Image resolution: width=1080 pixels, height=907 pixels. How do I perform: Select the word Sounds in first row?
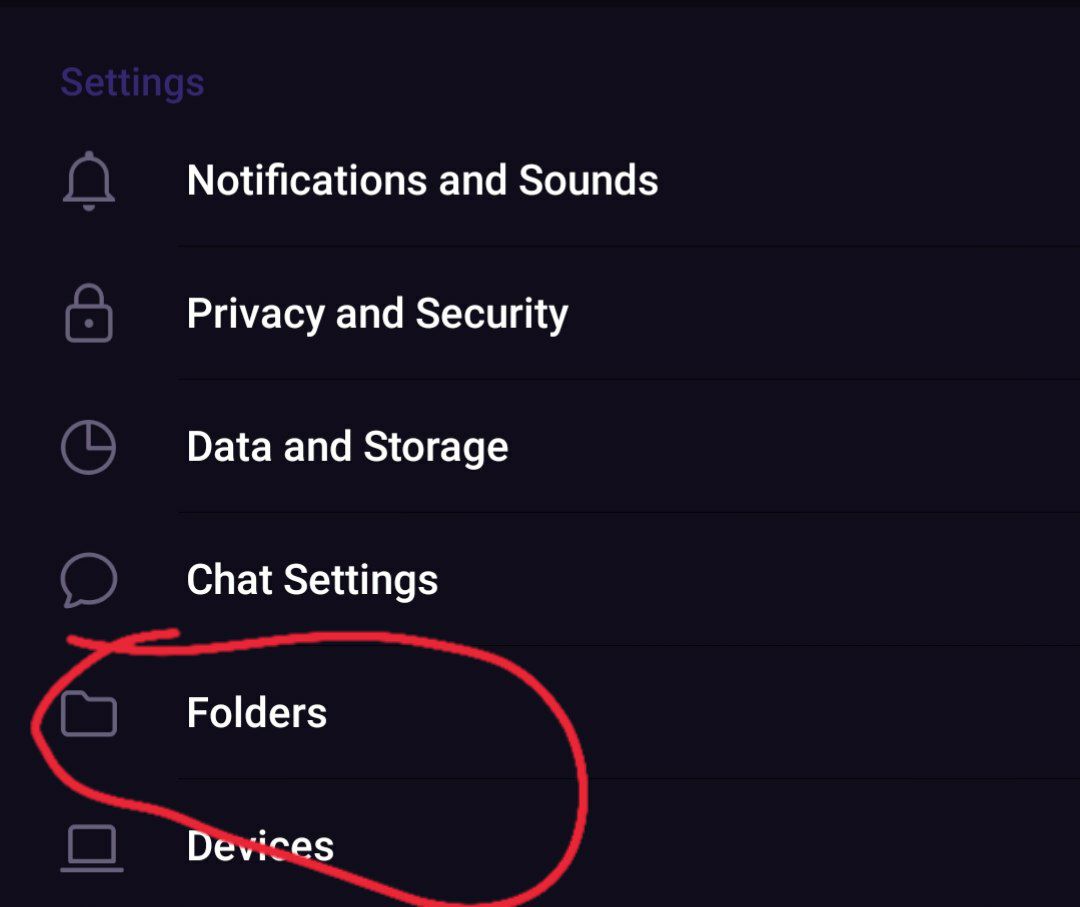(x=588, y=180)
